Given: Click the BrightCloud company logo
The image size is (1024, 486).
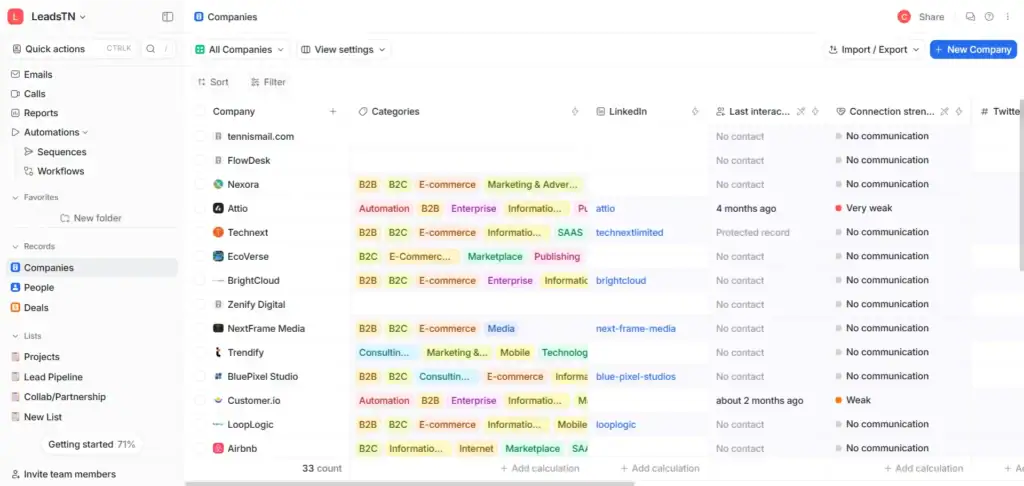Looking at the screenshot, I should tap(219, 281).
